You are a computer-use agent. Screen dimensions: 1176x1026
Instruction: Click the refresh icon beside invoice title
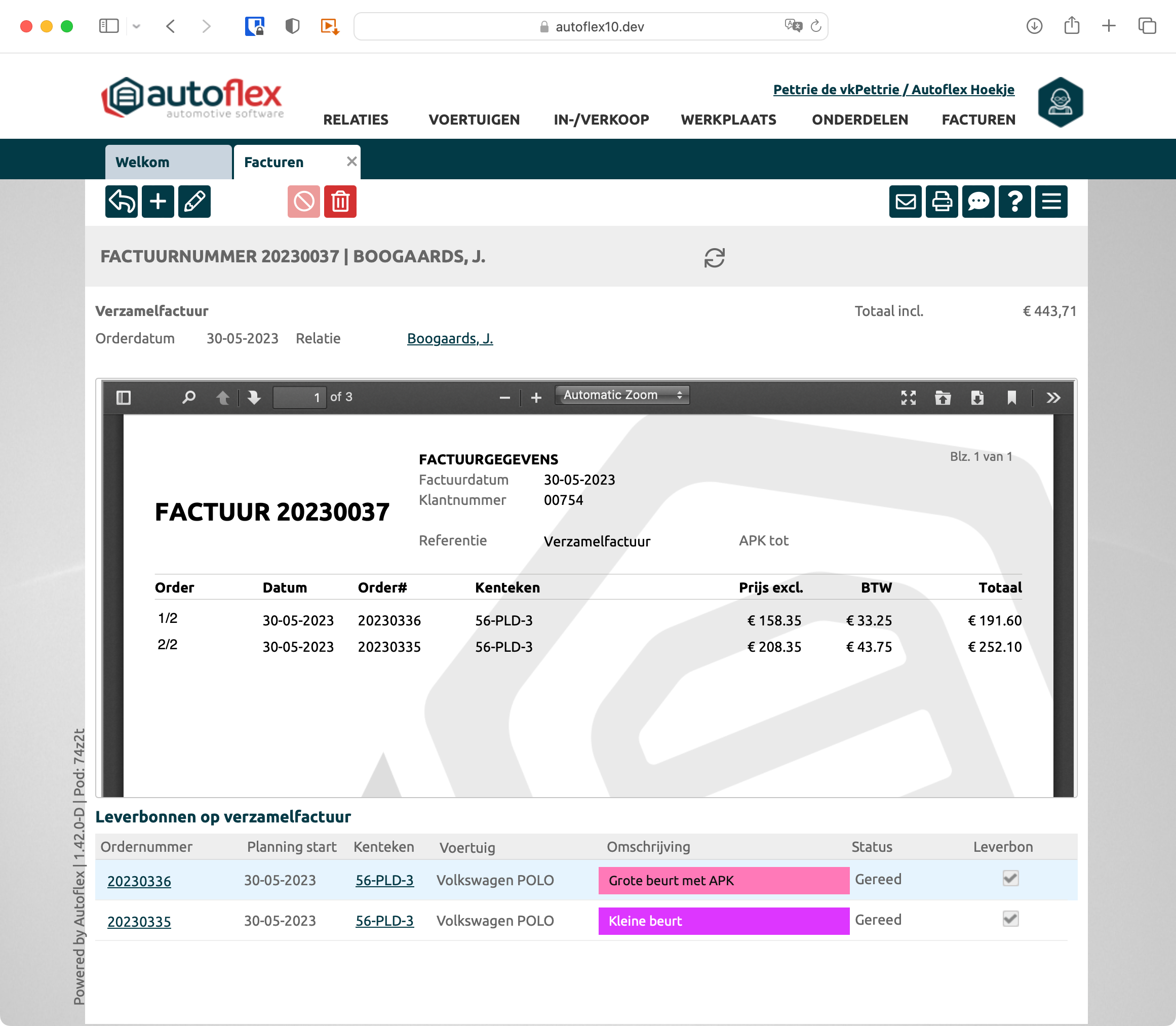click(x=714, y=258)
